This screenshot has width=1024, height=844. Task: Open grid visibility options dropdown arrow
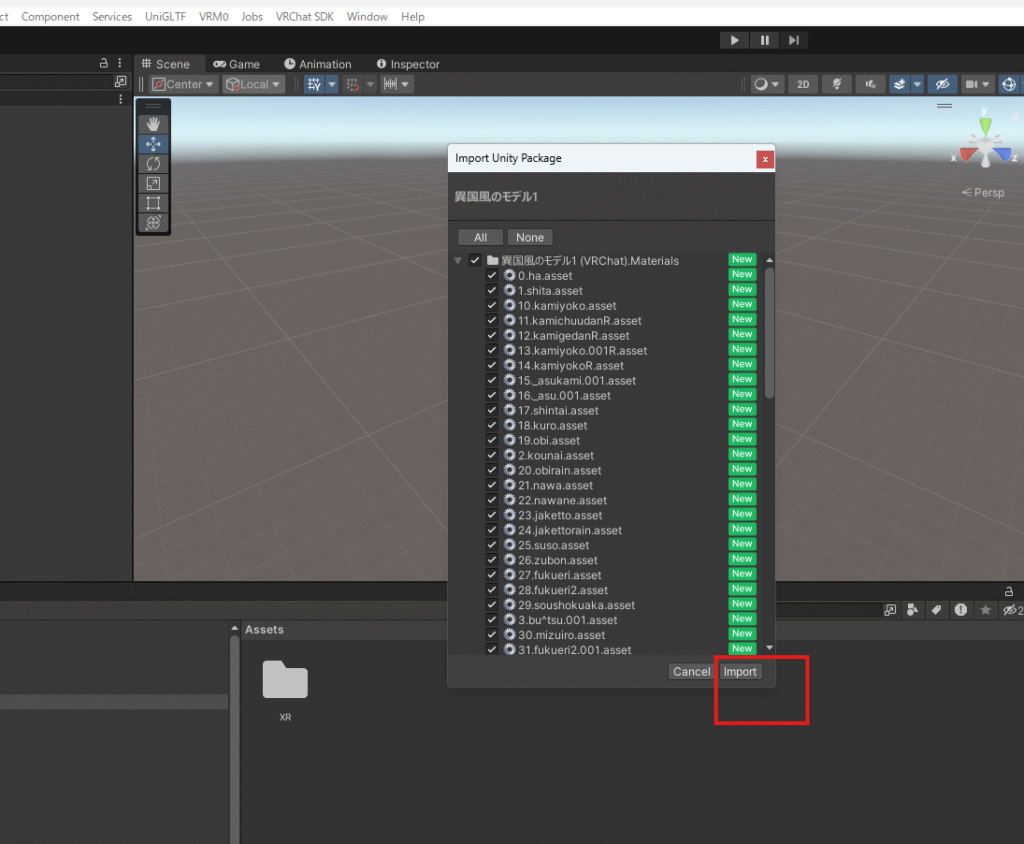332,84
